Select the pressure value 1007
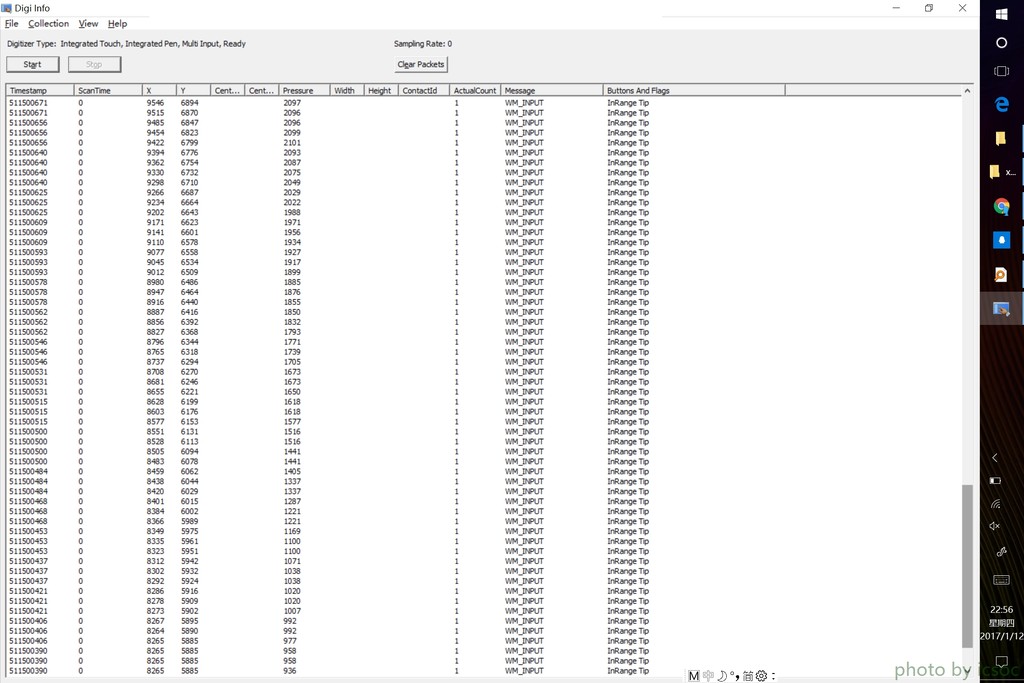 [x=292, y=611]
